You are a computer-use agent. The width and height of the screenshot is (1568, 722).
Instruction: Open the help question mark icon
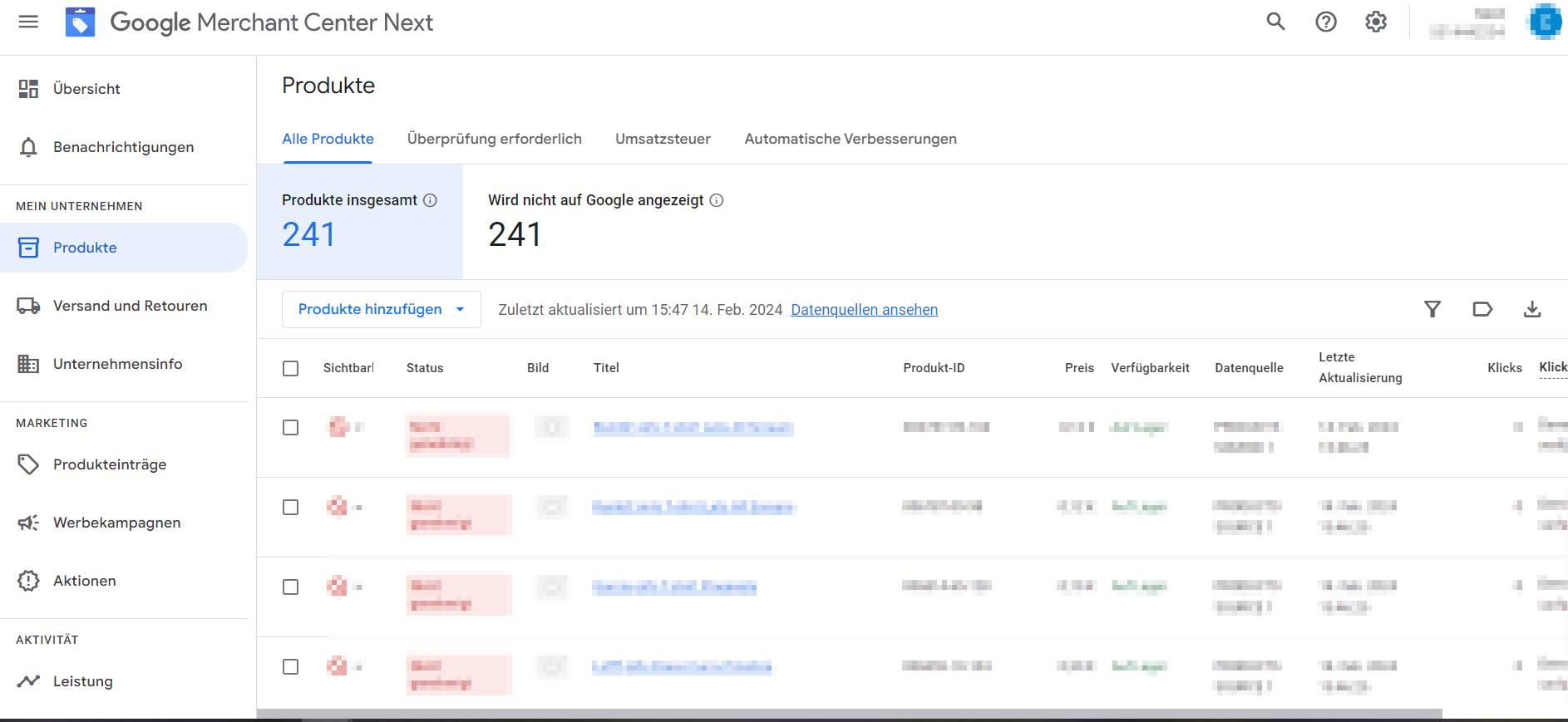[x=1326, y=22]
